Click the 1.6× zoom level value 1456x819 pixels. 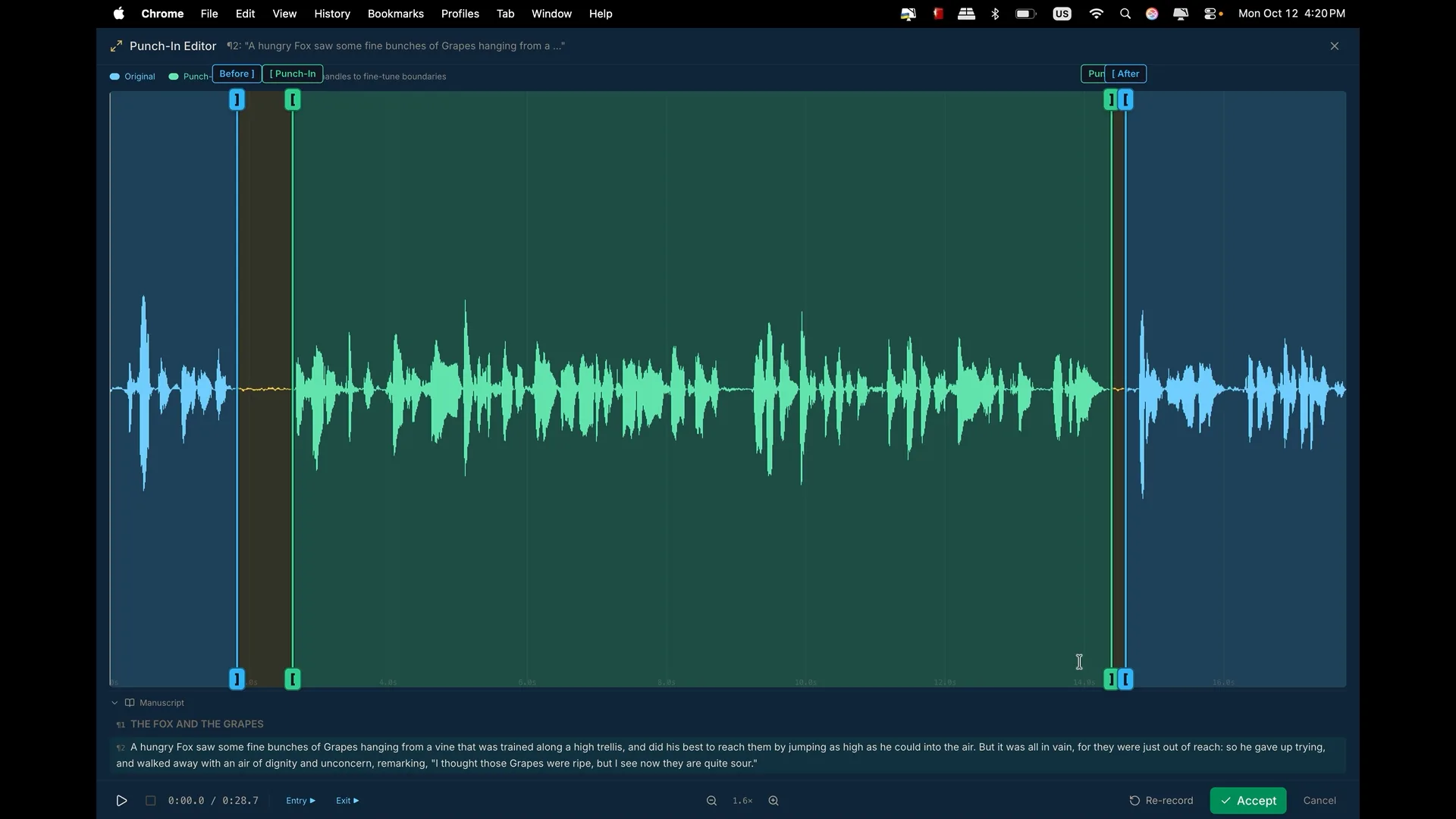742,801
